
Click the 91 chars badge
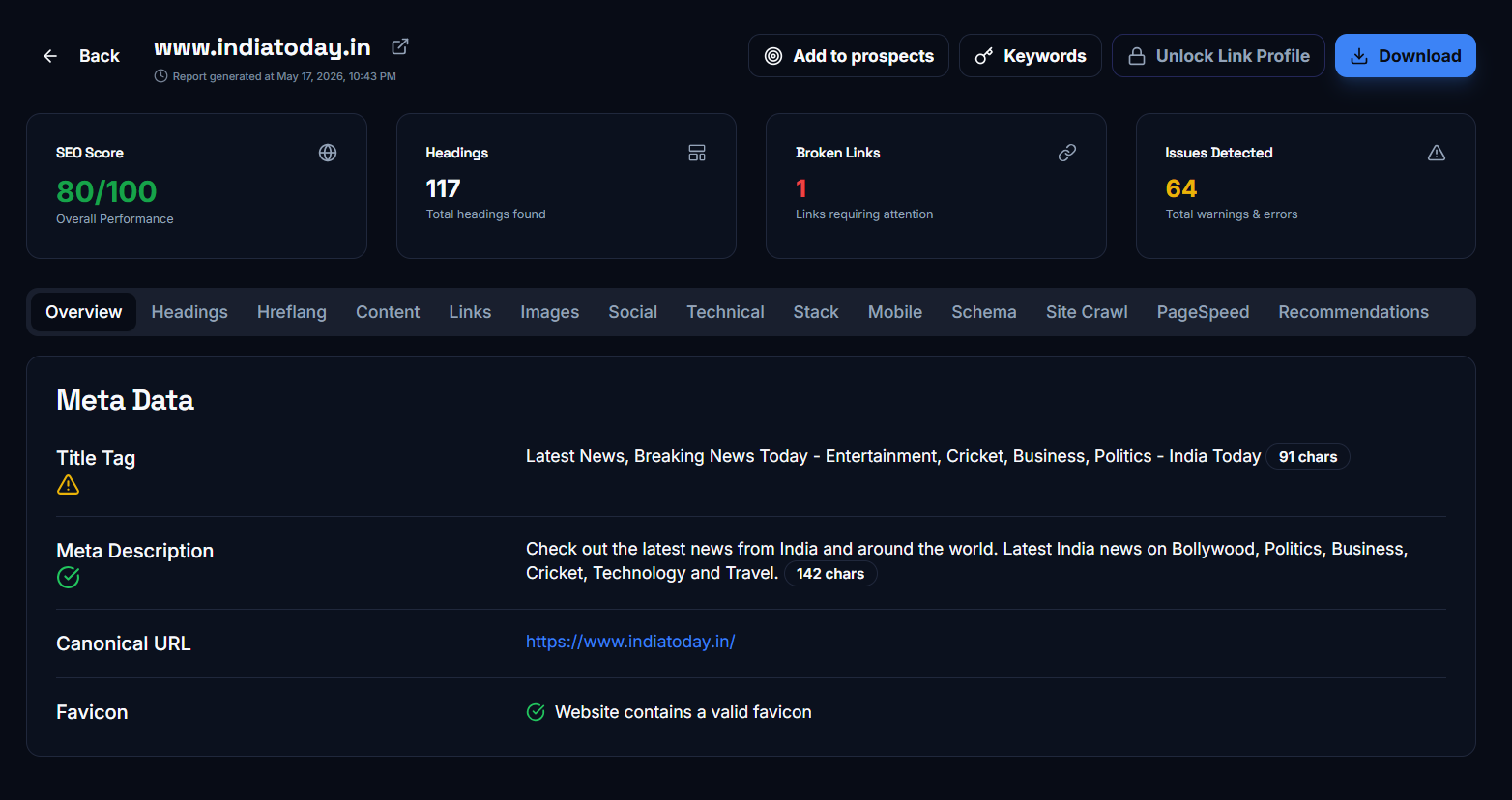pyautogui.click(x=1308, y=457)
